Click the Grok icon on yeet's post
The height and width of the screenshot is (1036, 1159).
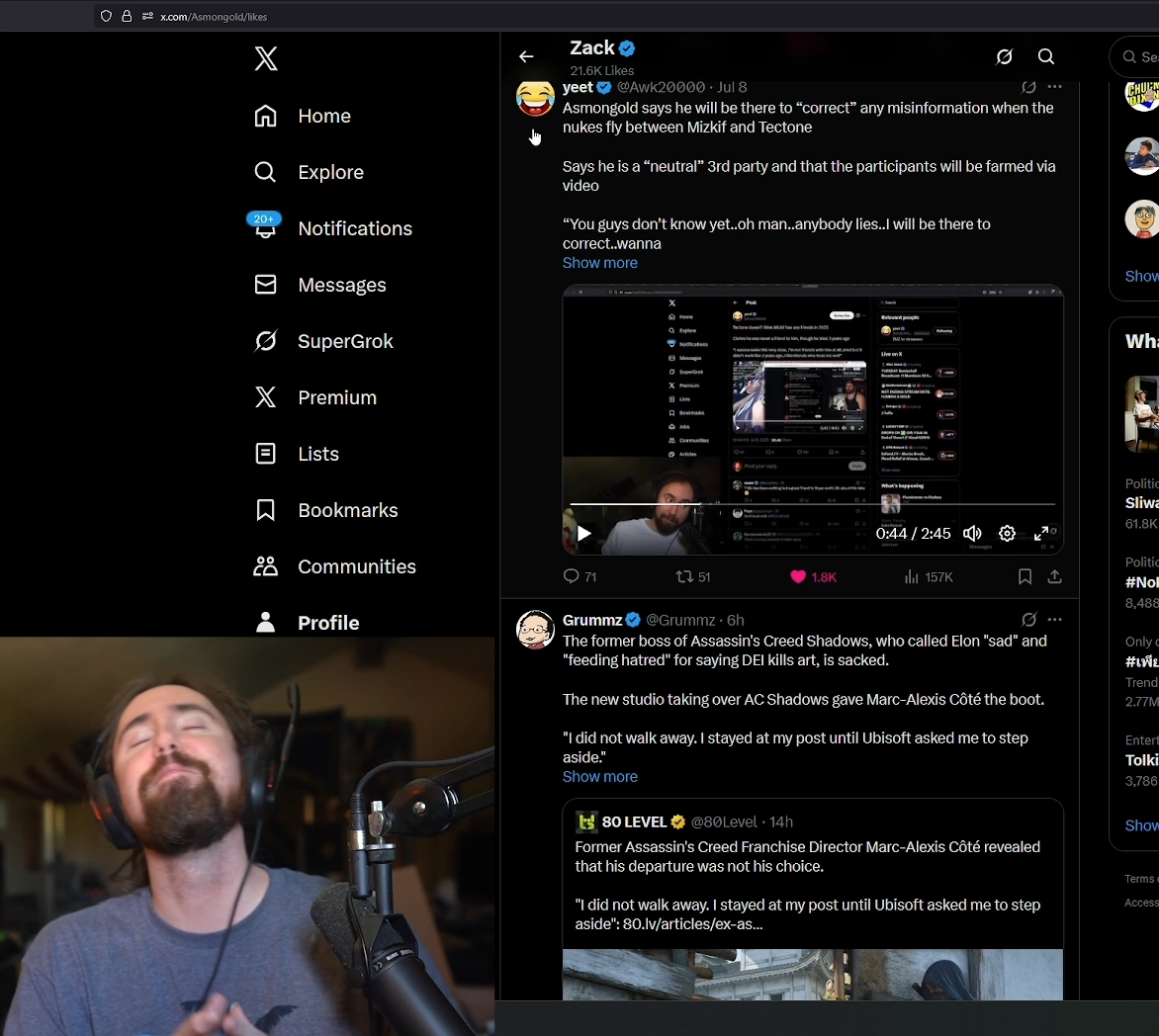[1028, 87]
